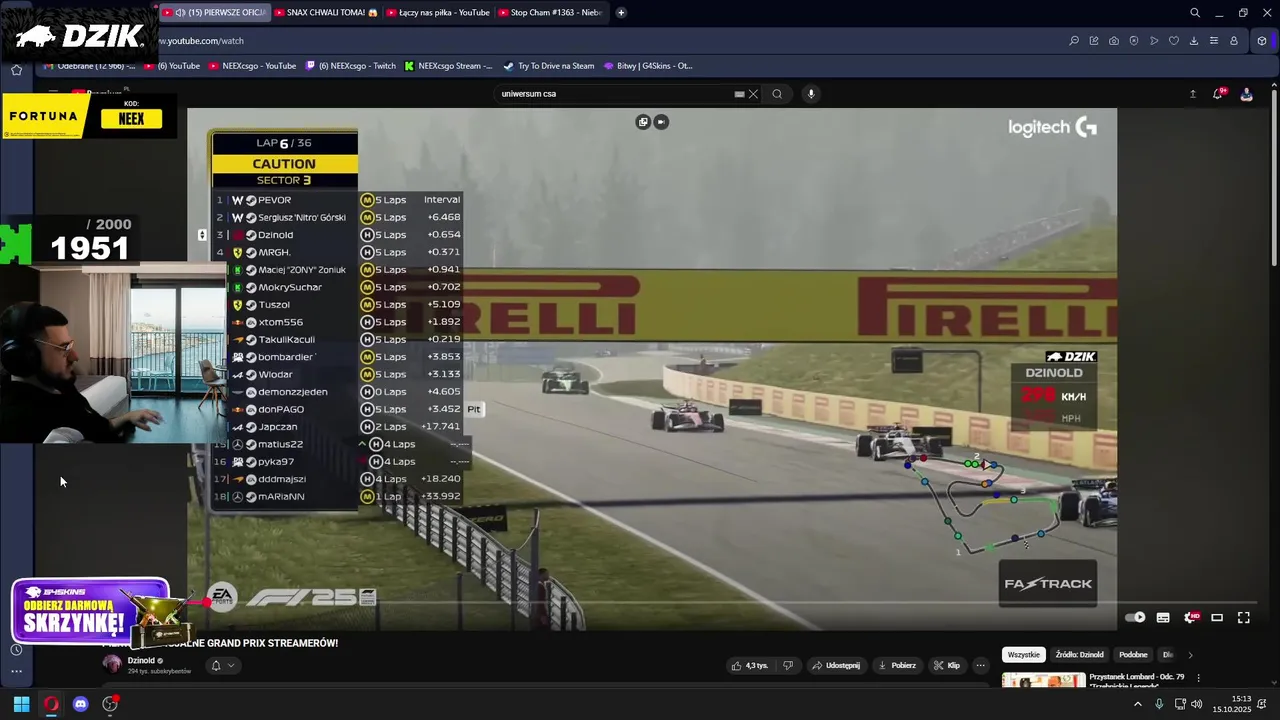Click the YouTube search magnifier button
This screenshot has width=1280, height=720.
[x=777, y=94]
